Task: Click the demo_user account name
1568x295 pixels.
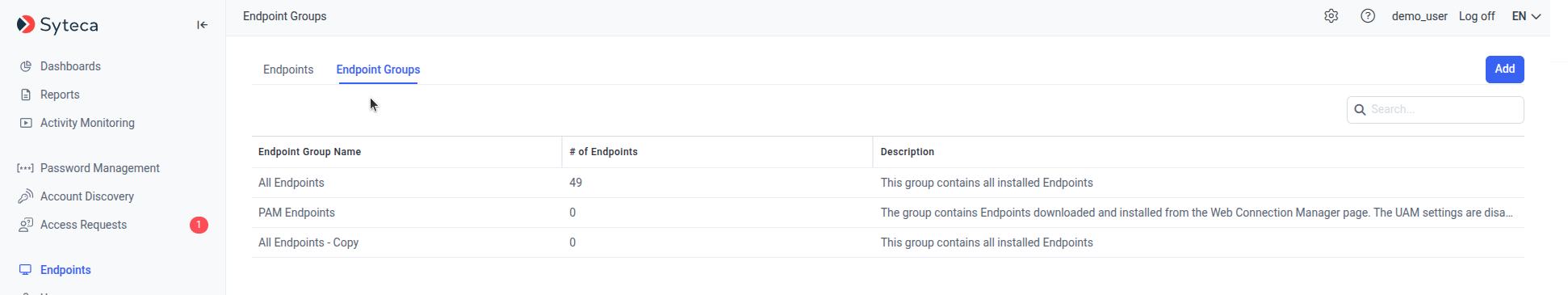Action: pyautogui.click(x=1419, y=16)
